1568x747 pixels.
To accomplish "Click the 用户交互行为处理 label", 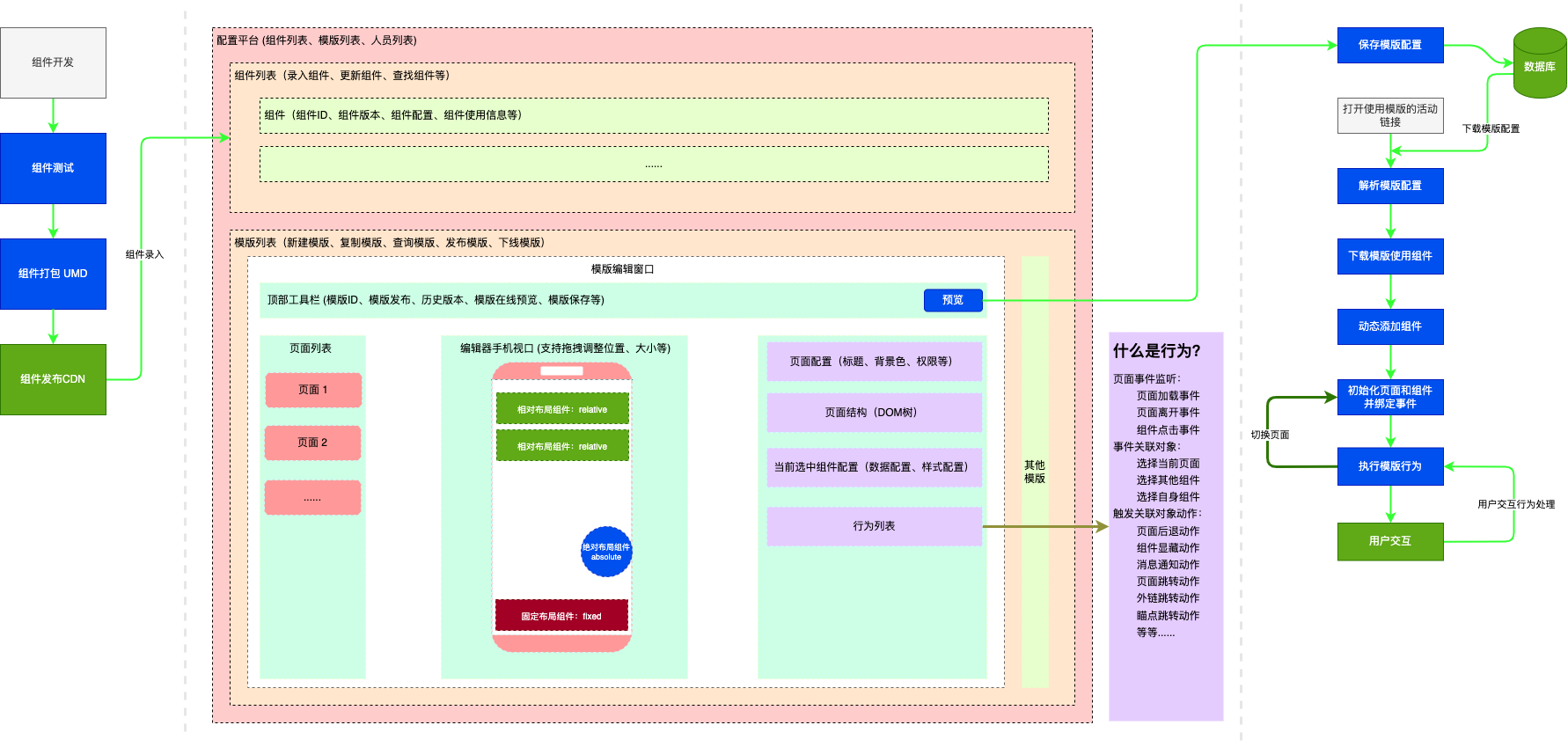I will tap(1516, 504).
